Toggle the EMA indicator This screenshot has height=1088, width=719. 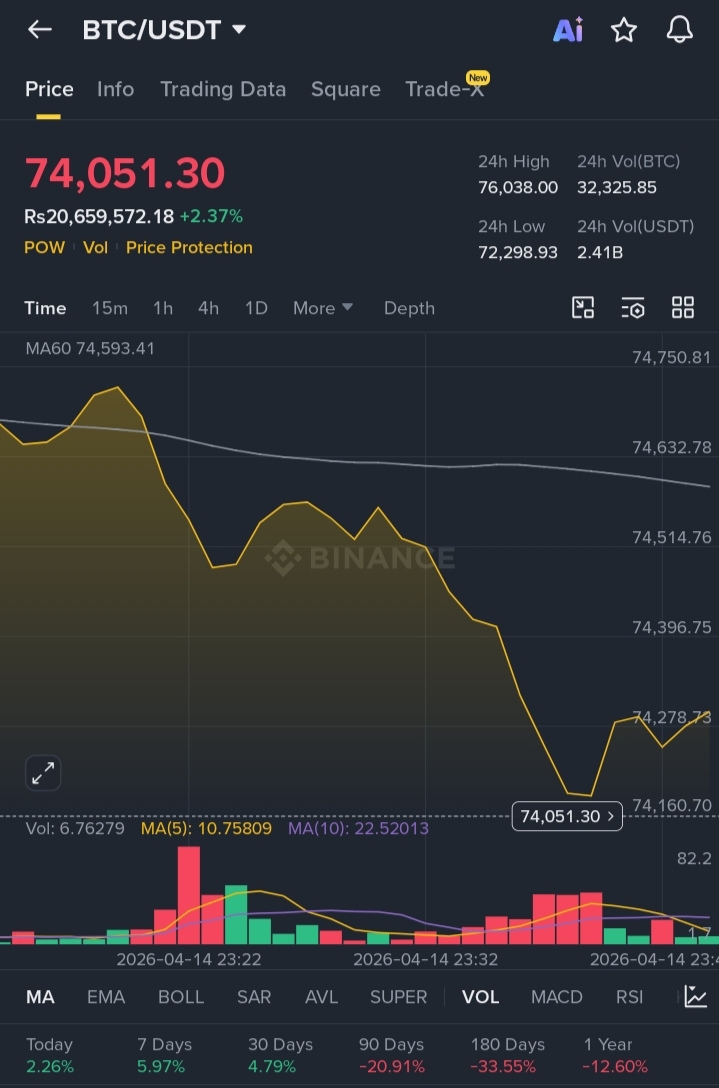tap(106, 997)
